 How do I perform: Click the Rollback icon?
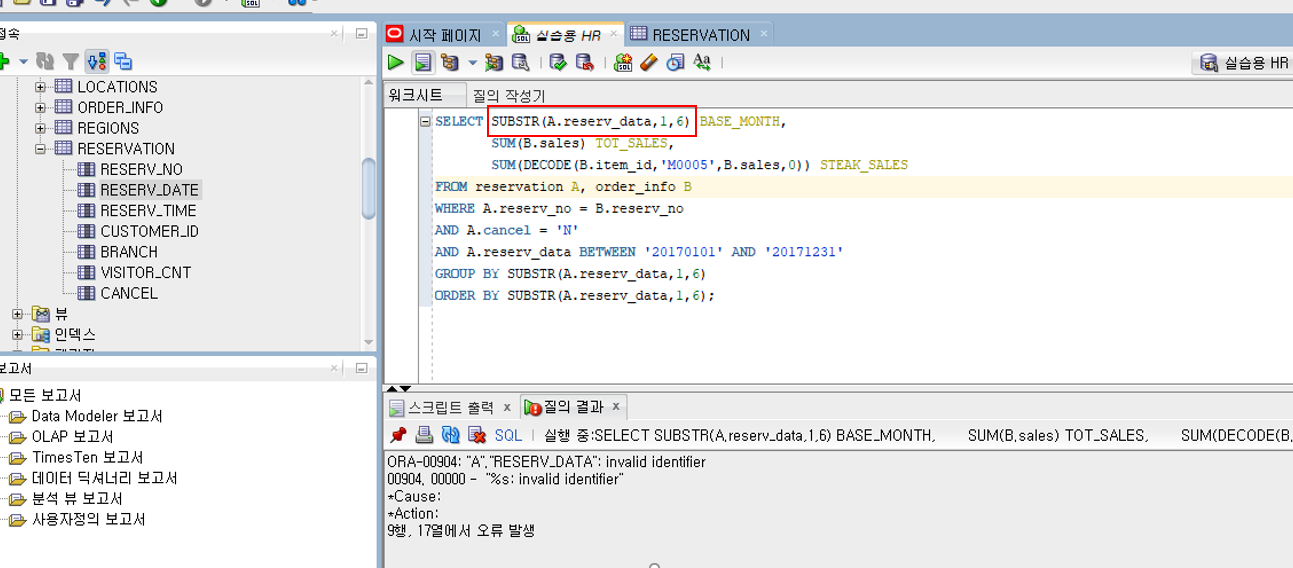point(585,62)
